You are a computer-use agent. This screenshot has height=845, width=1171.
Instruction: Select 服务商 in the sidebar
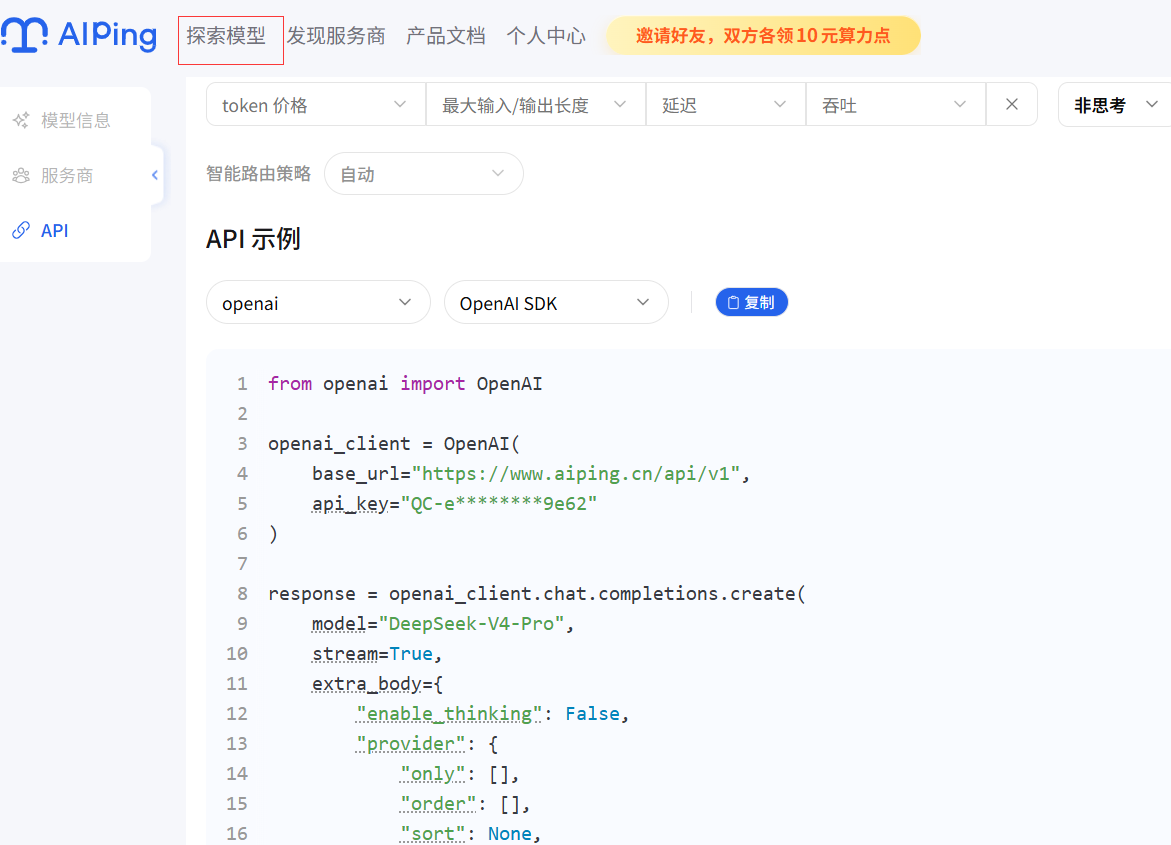pyautogui.click(x=67, y=176)
